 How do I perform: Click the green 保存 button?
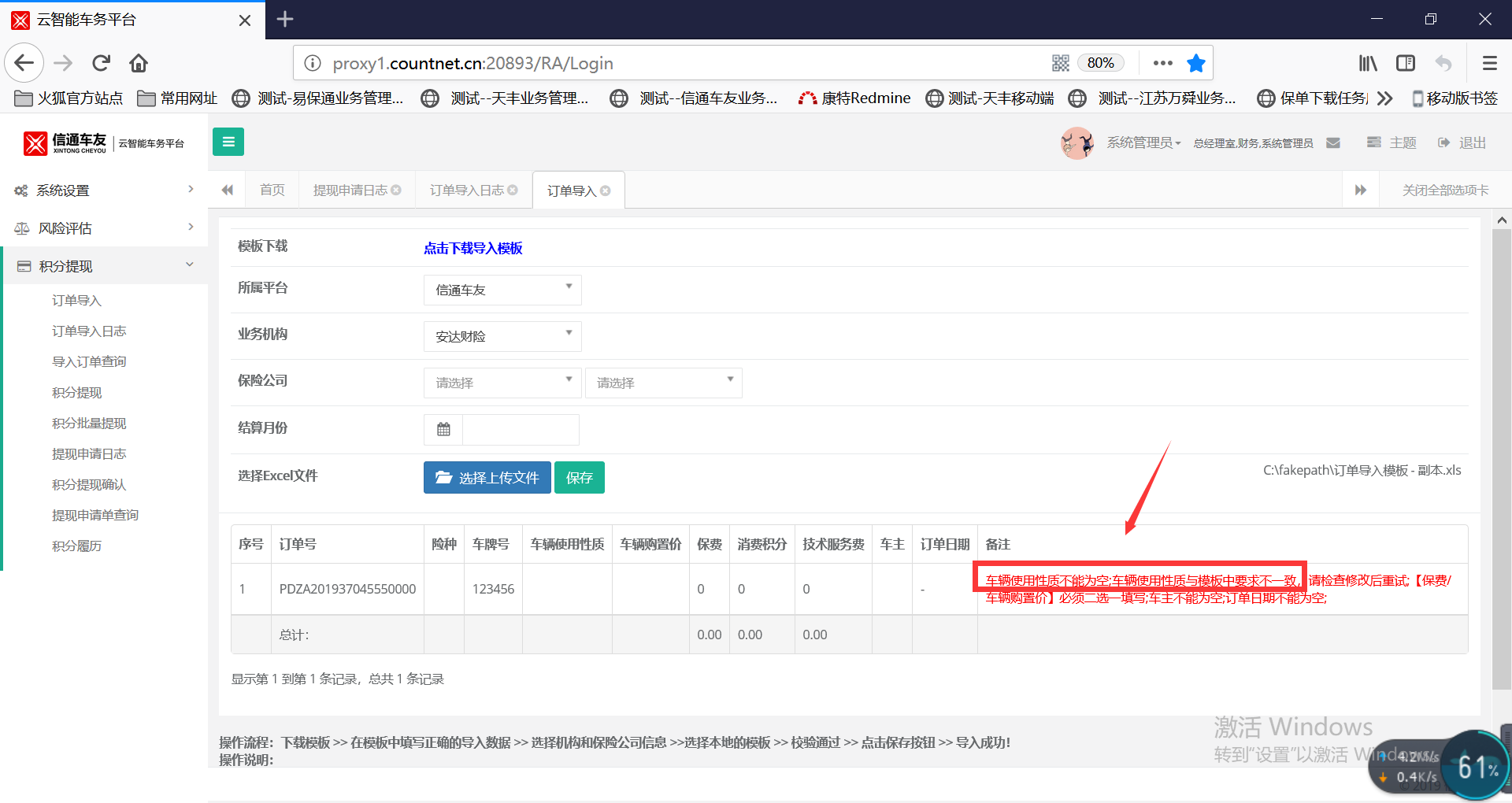click(x=579, y=478)
